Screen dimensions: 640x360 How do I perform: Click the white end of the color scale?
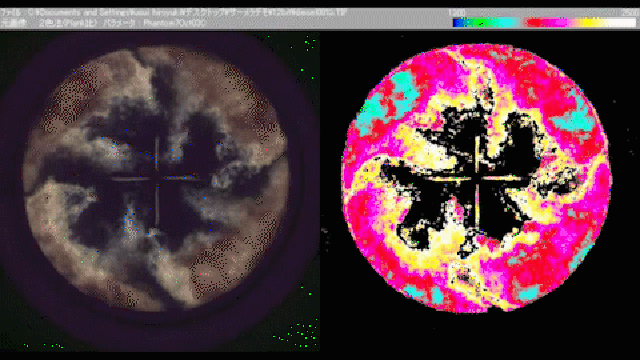click(x=620, y=23)
